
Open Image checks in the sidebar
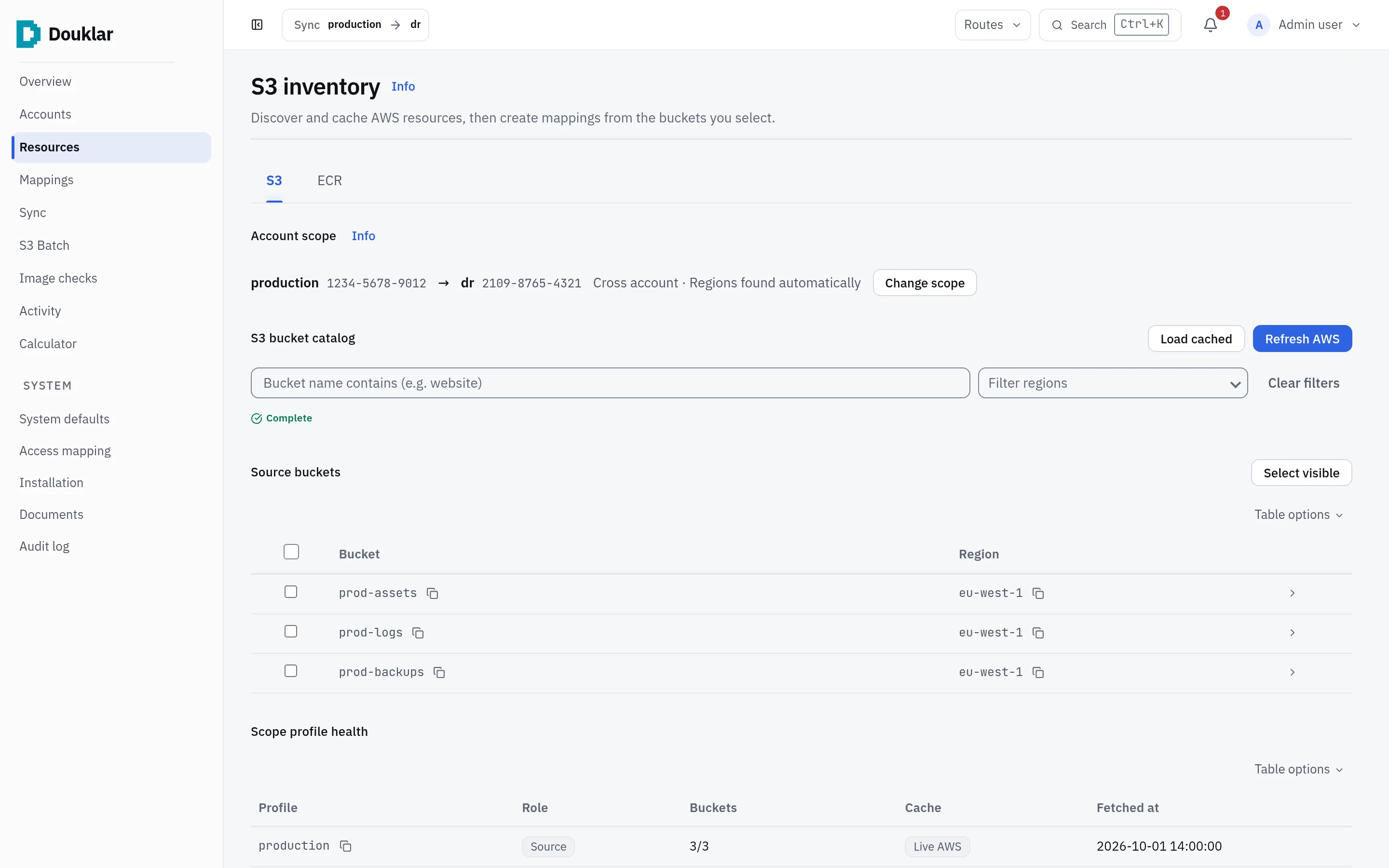coord(58,278)
